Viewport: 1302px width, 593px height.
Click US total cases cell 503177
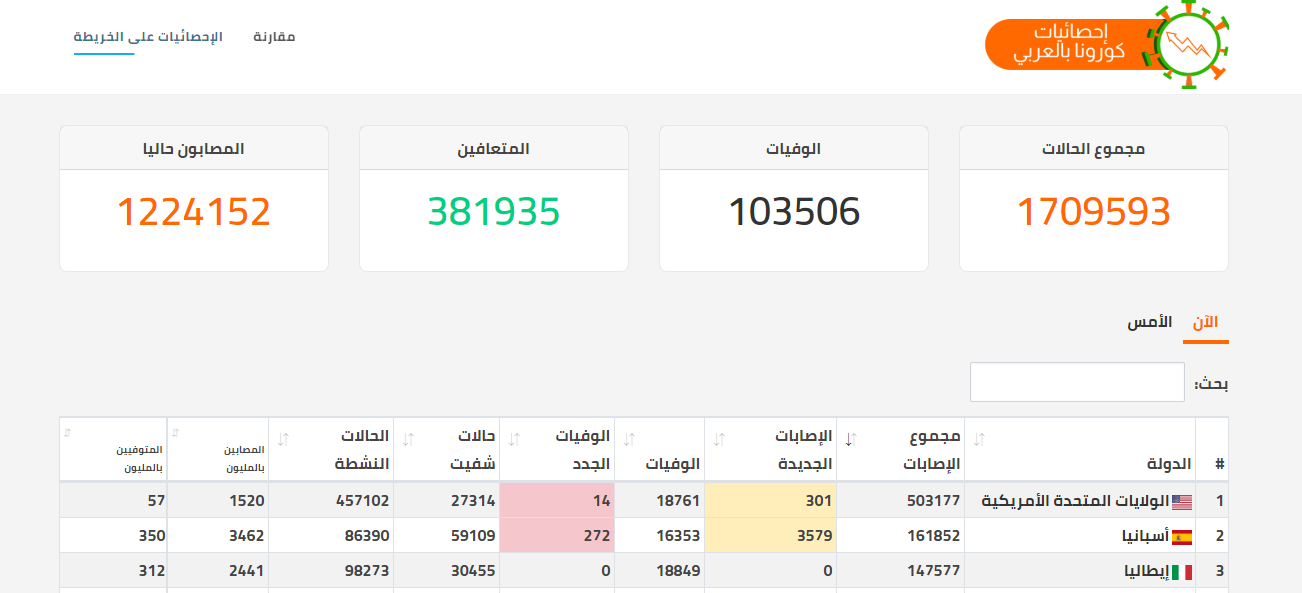[900, 500]
